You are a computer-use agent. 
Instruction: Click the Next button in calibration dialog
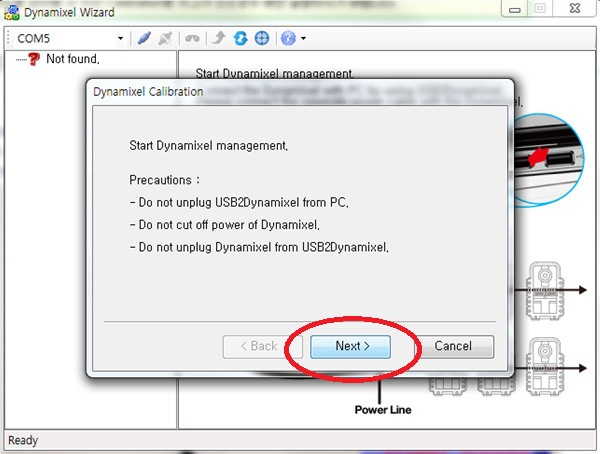click(351, 347)
